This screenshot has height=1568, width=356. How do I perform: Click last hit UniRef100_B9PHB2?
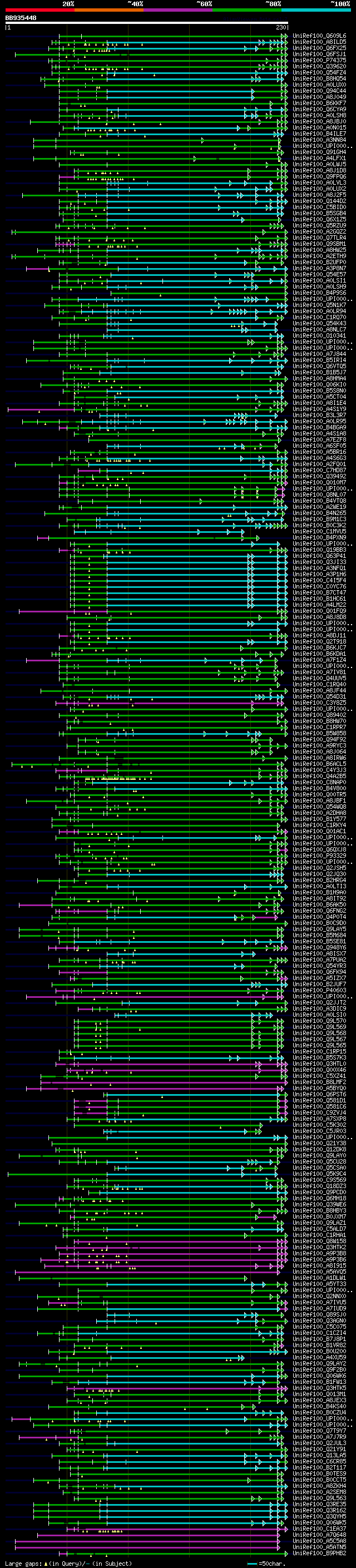coord(319,1553)
